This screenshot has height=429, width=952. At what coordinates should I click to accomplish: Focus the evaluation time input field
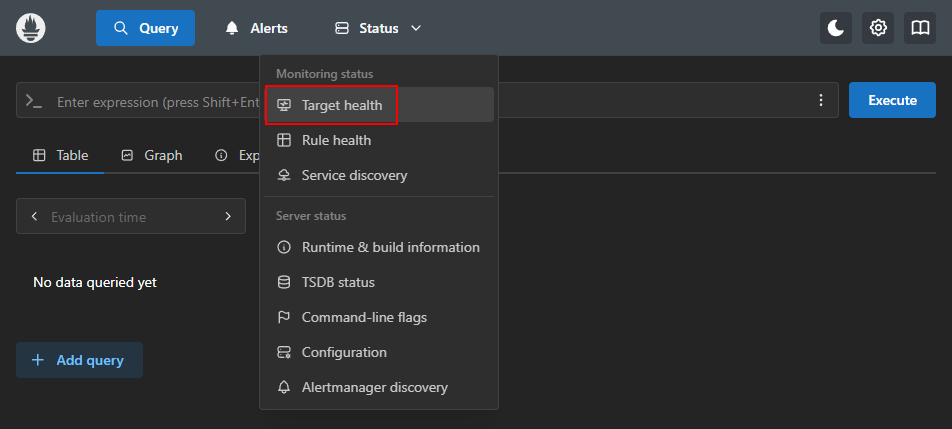pos(130,217)
